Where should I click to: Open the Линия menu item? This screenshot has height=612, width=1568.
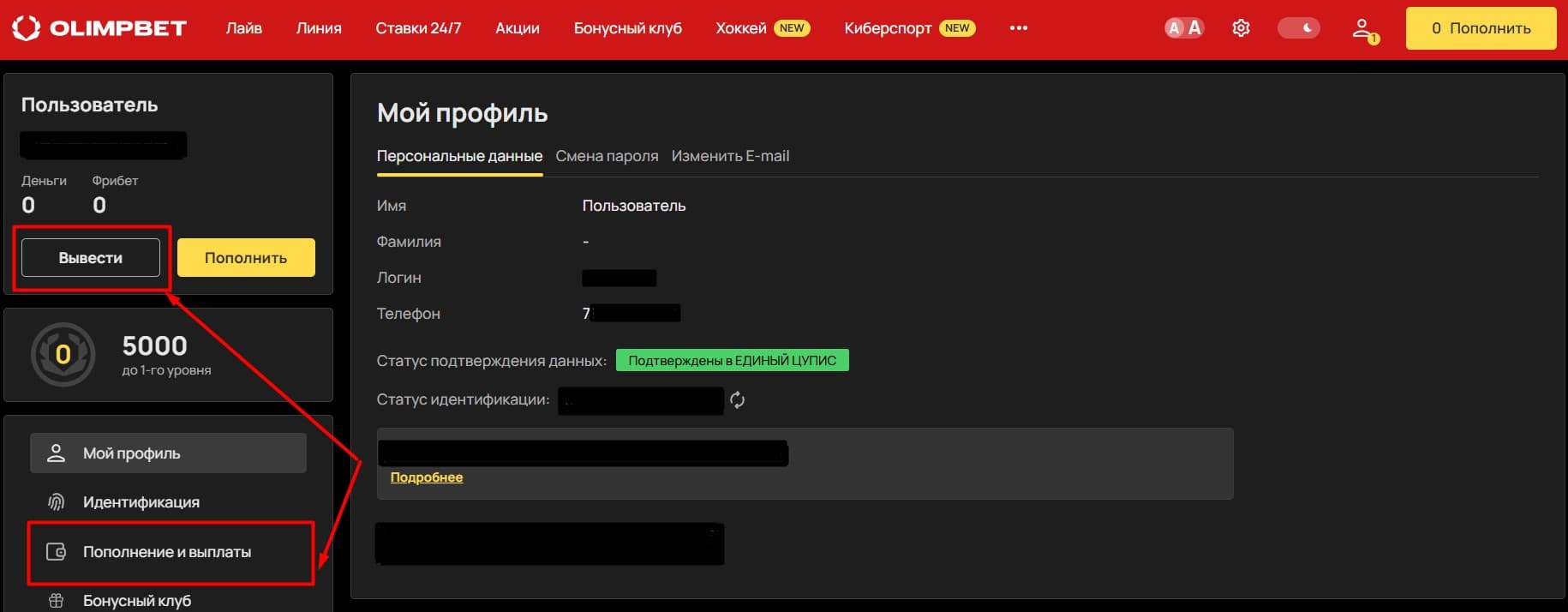click(319, 28)
